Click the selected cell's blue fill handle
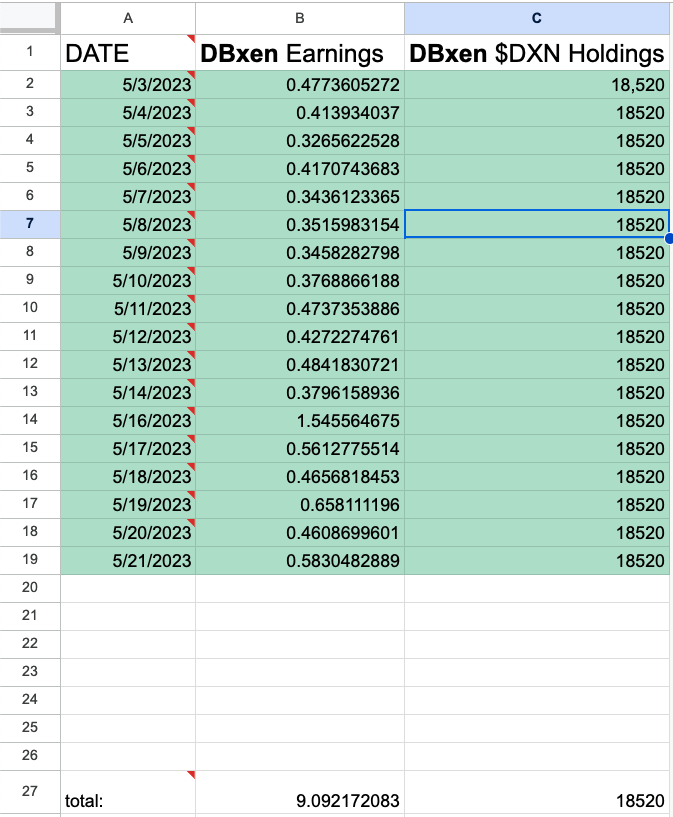This screenshot has height=817, width=673. coord(669,238)
